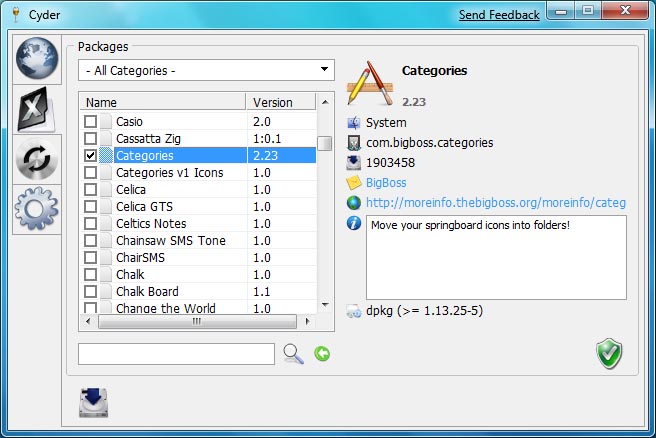Click the horizontal scrollbar thumb

pyautogui.click(x=197, y=322)
